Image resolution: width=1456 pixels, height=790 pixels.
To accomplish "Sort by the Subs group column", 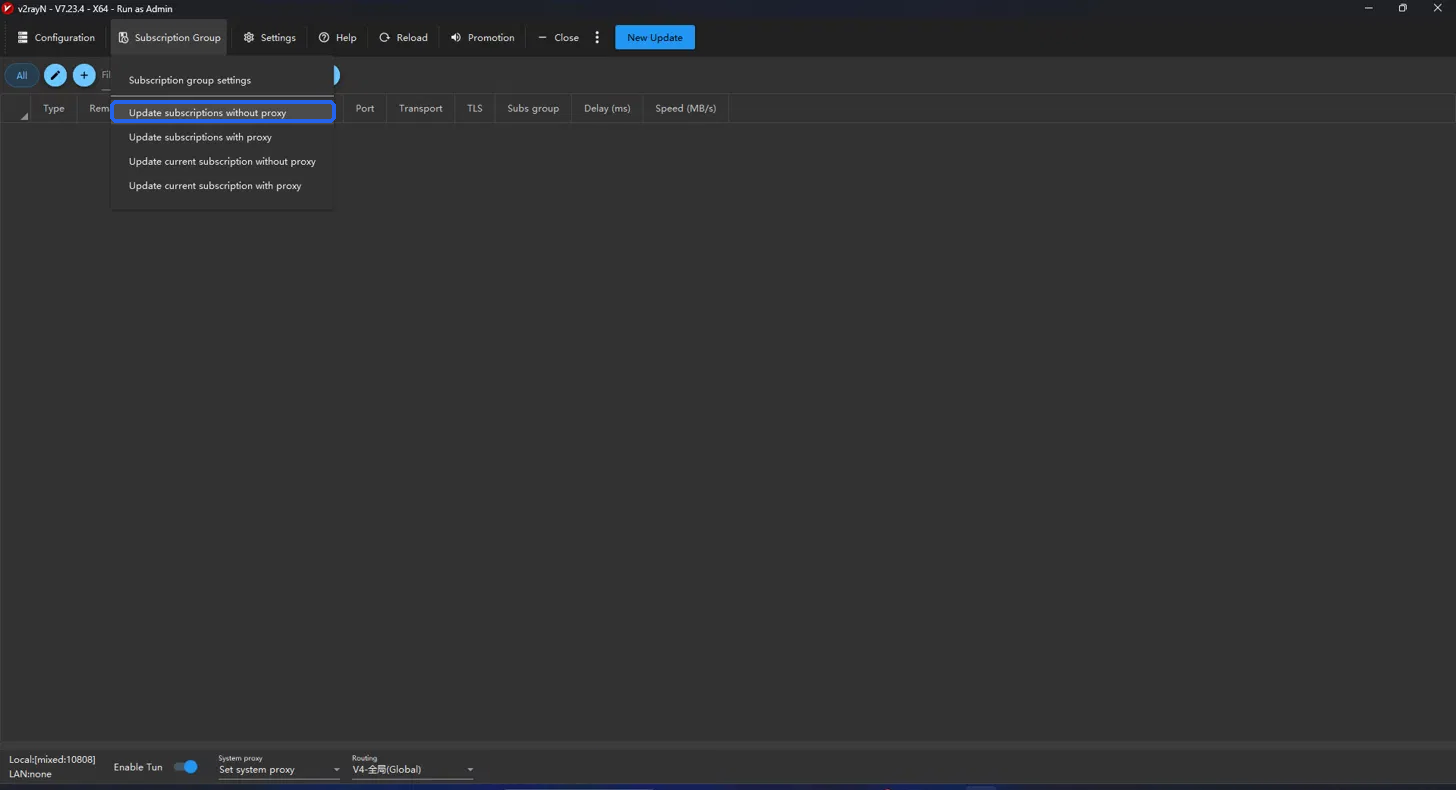I will [533, 108].
